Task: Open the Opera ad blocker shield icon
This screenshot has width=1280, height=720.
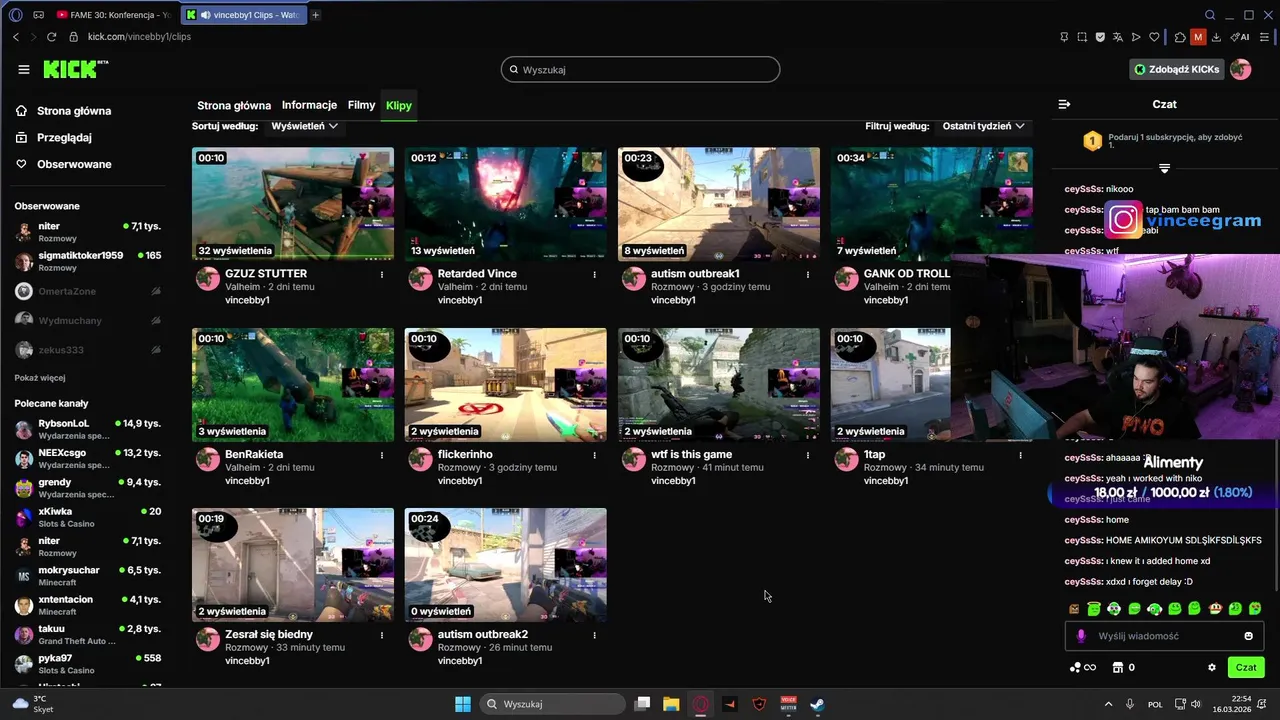Action: (1100, 37)
